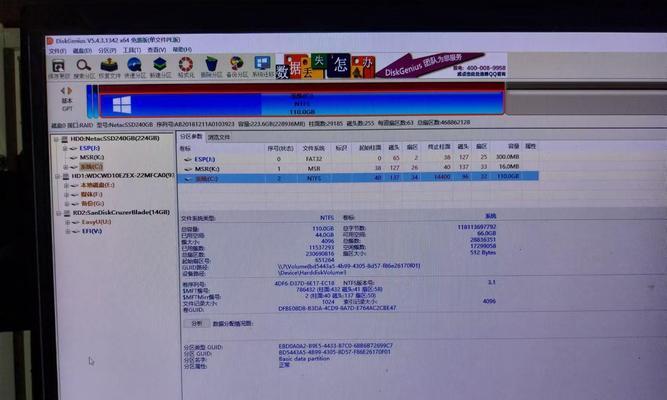Viewport: 667px width, 400px height.
Task: Click the 分析 button
Action: click(197, 323)
